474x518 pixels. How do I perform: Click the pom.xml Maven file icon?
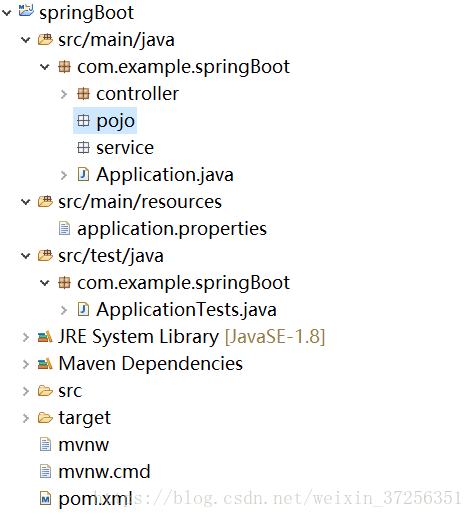45,499
